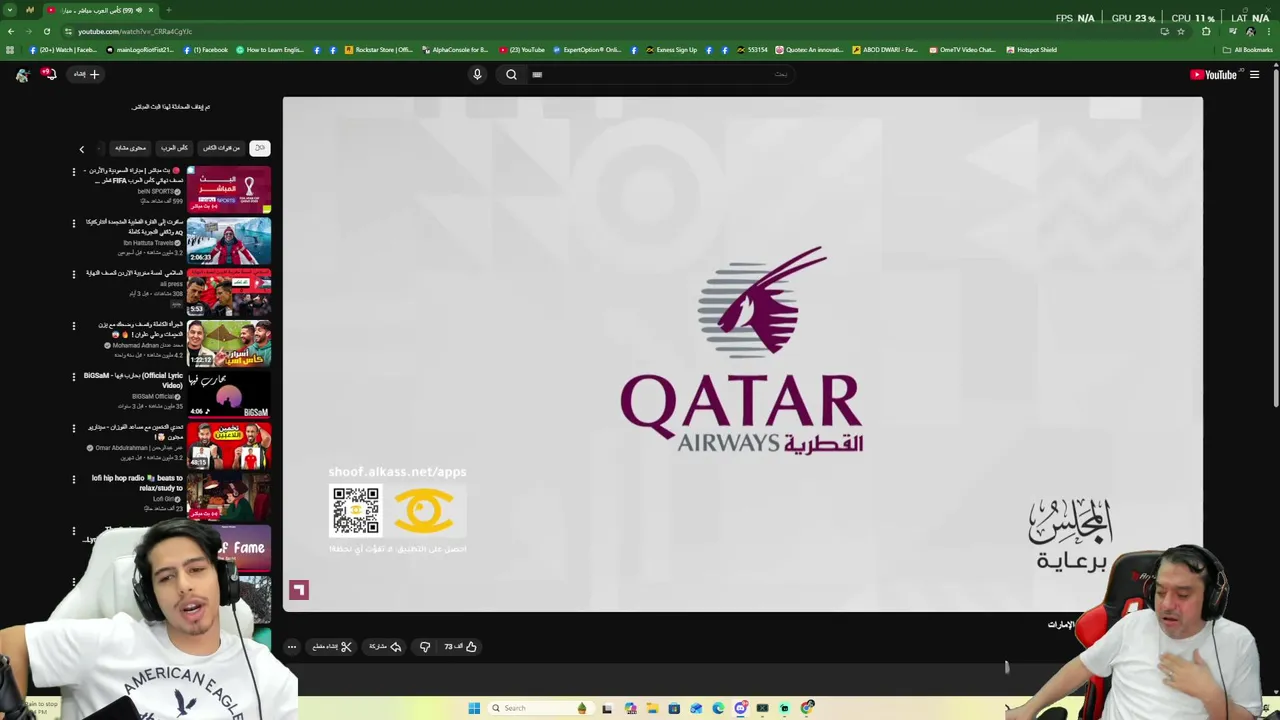The height and width of the screenshot is (720, 1280).
Task: Select the 'All' filter chip
Action: (259, 148)
